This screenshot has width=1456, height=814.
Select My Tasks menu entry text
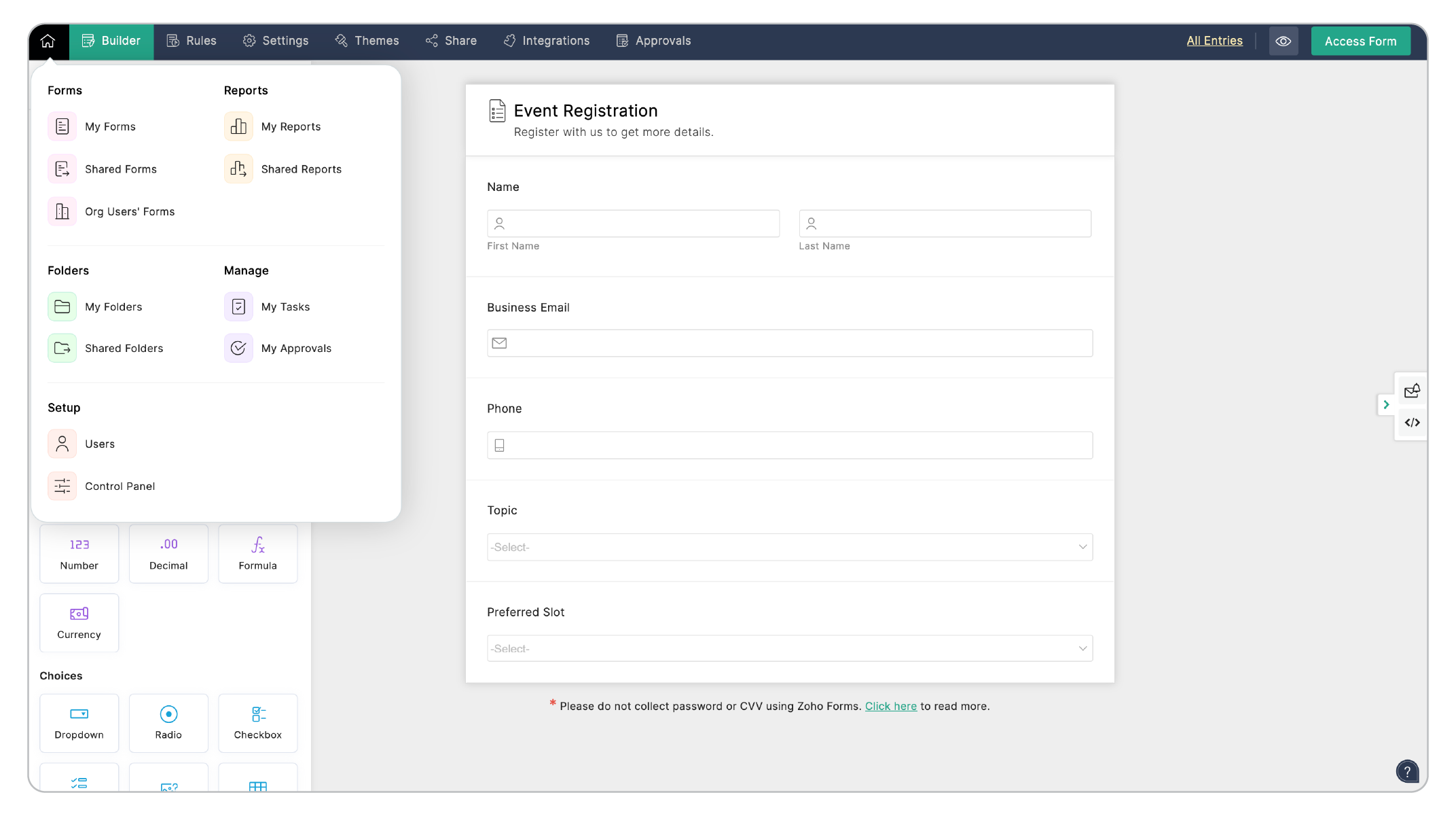[285, 306]
